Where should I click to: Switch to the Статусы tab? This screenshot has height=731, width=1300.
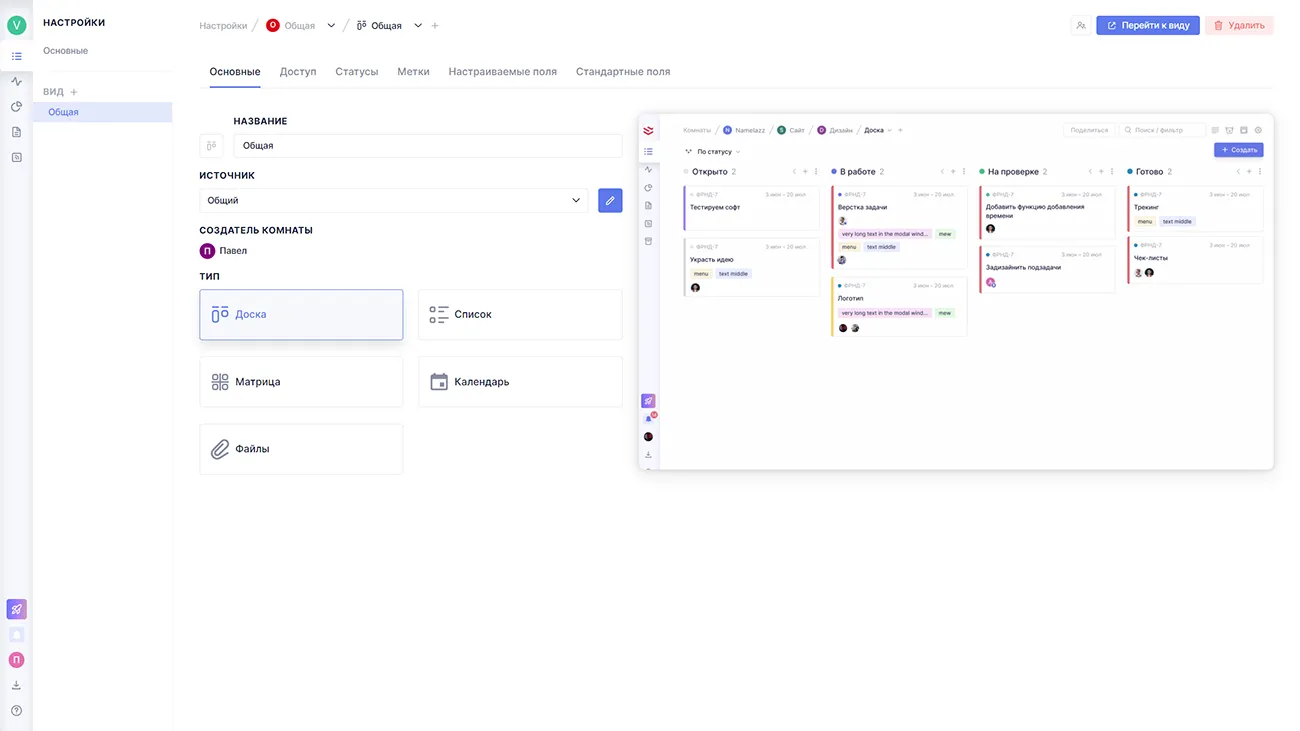click(356, 72)
